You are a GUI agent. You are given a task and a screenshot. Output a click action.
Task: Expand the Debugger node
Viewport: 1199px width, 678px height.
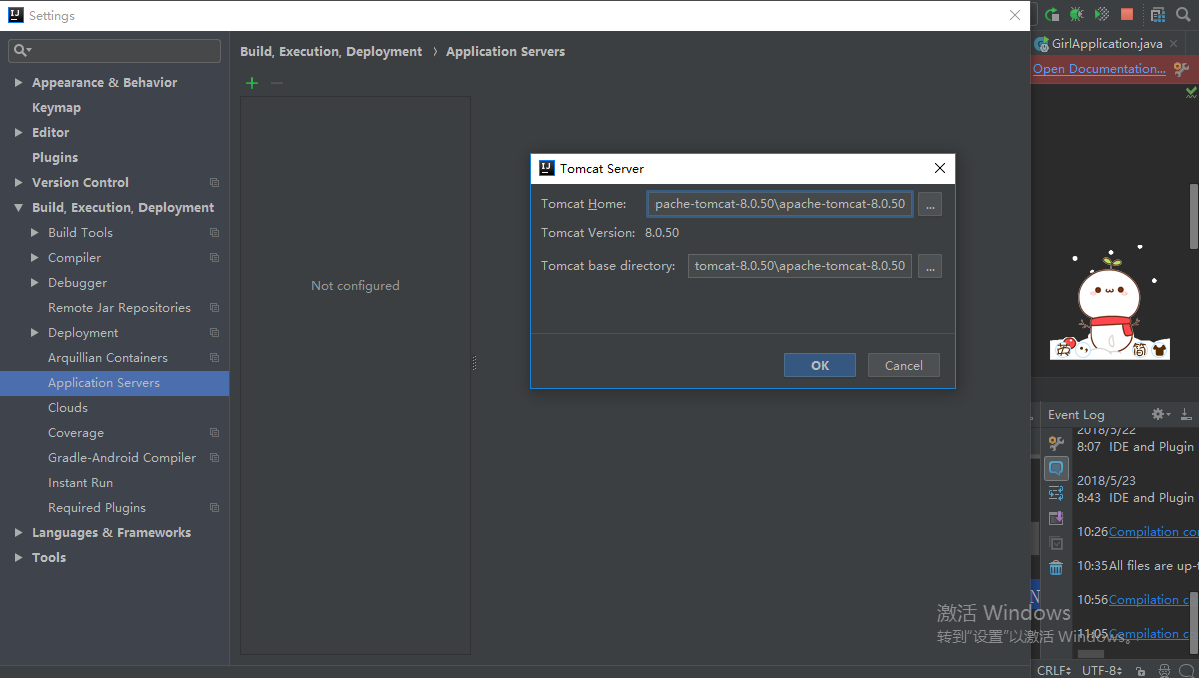[34, 283]
